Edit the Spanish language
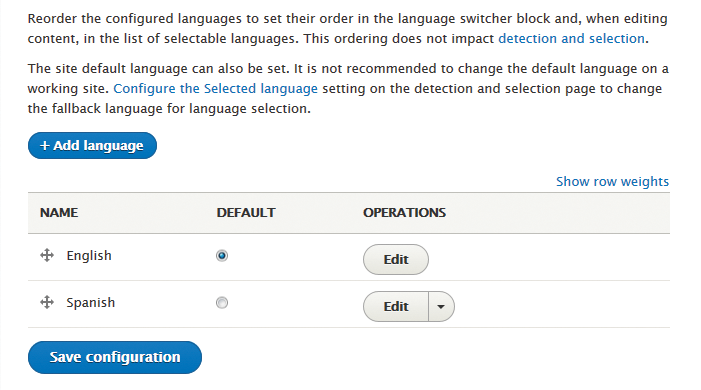 [x=396, y=306]
